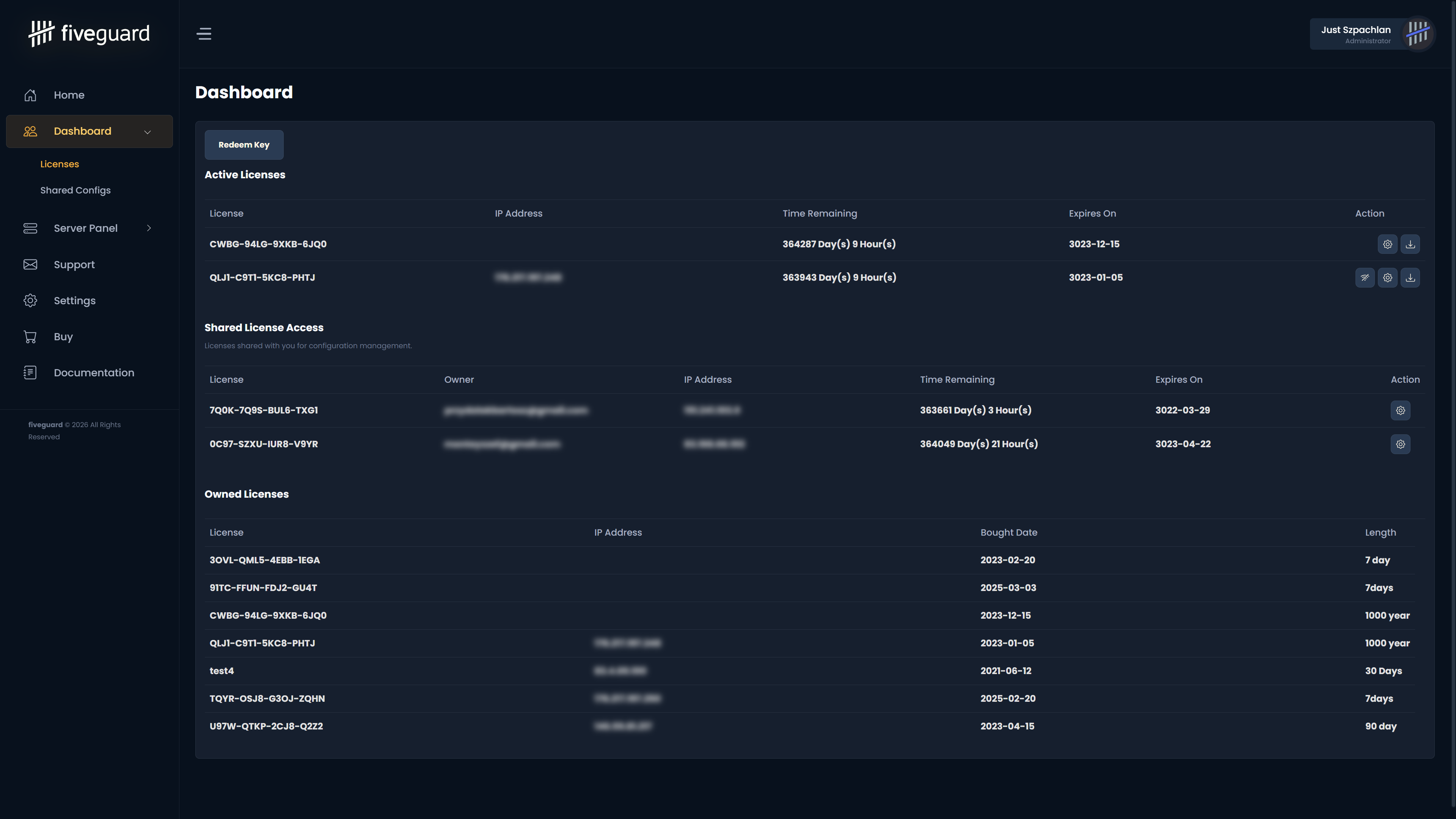1456x819 pixels.
Task: Click shared license 7Q0K-7Q9S-BUL6-TXG1
Action: point(263,410)
